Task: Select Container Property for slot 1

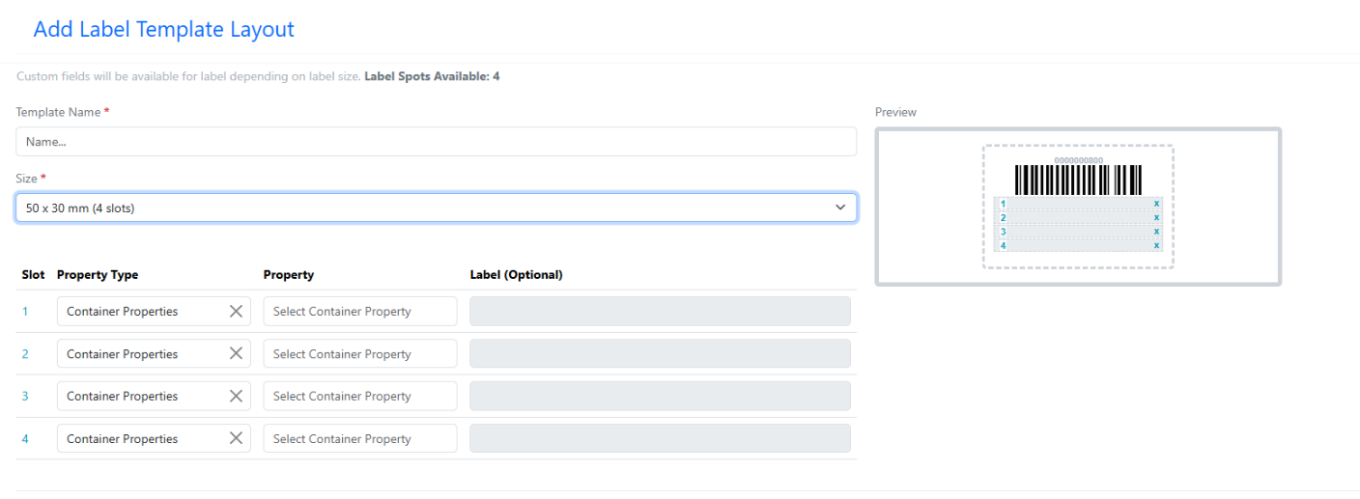Action: [x=360, y=311]
